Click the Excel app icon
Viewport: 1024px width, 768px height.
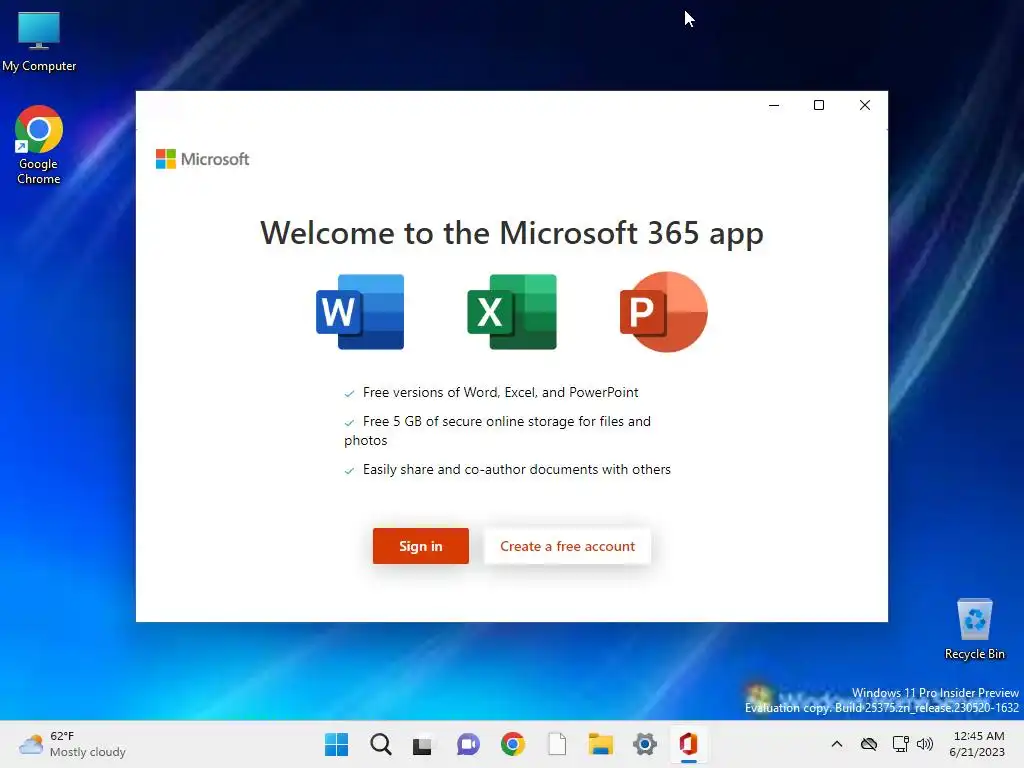pyautogui.click(x=512, y=312)
